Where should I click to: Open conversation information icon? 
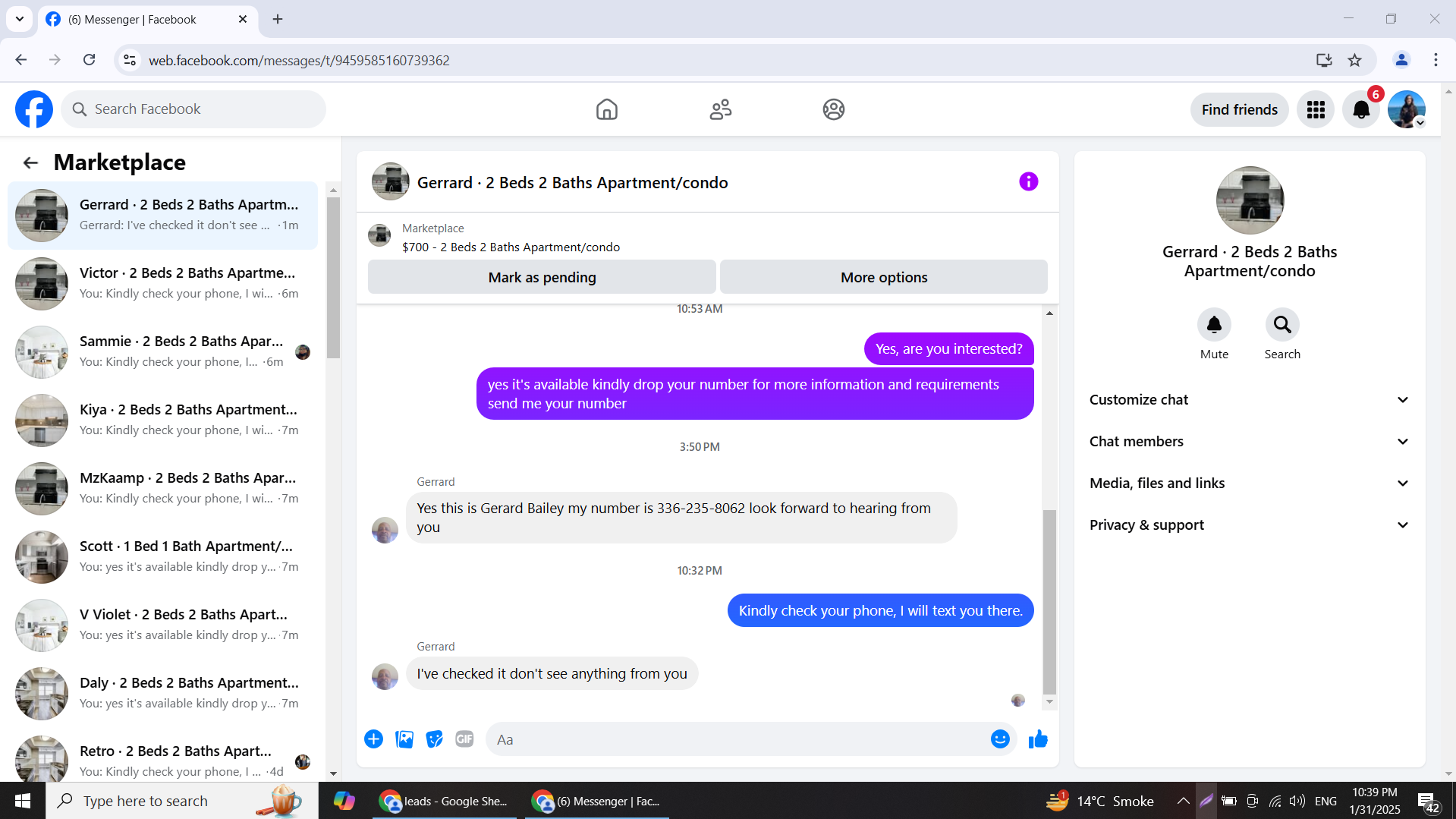click(1028, 181)
